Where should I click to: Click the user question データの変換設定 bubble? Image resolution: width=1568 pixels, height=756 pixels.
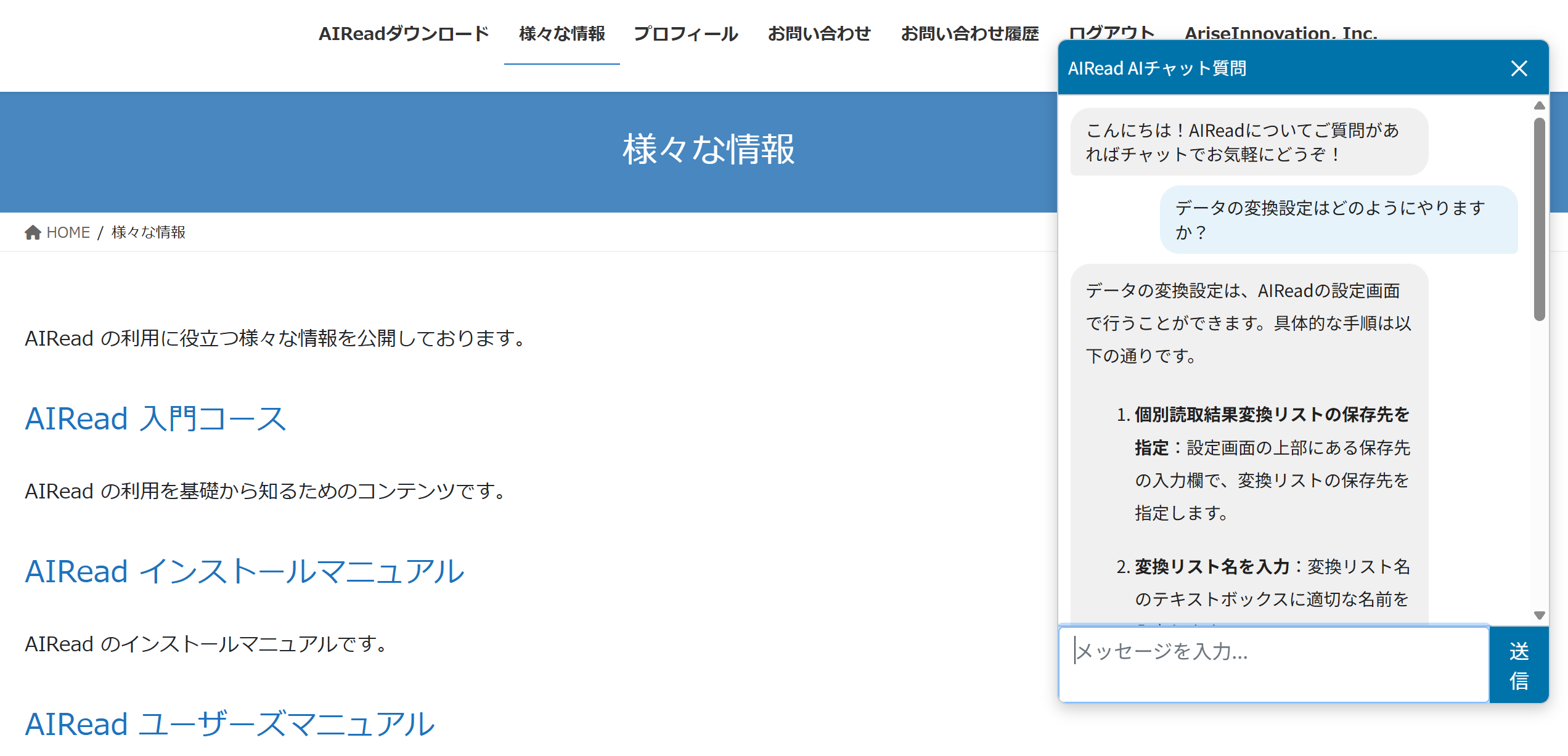[x=1339, y=220]
